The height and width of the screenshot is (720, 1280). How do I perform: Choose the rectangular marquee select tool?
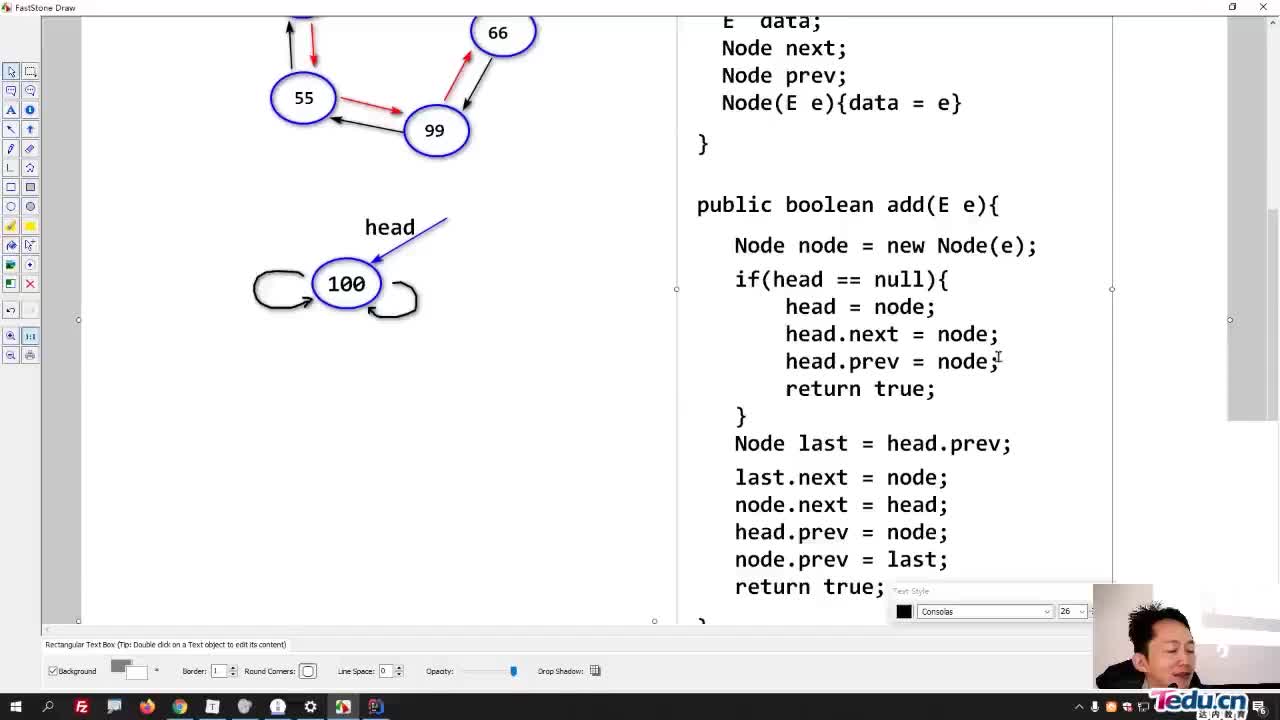click(30, 72)
